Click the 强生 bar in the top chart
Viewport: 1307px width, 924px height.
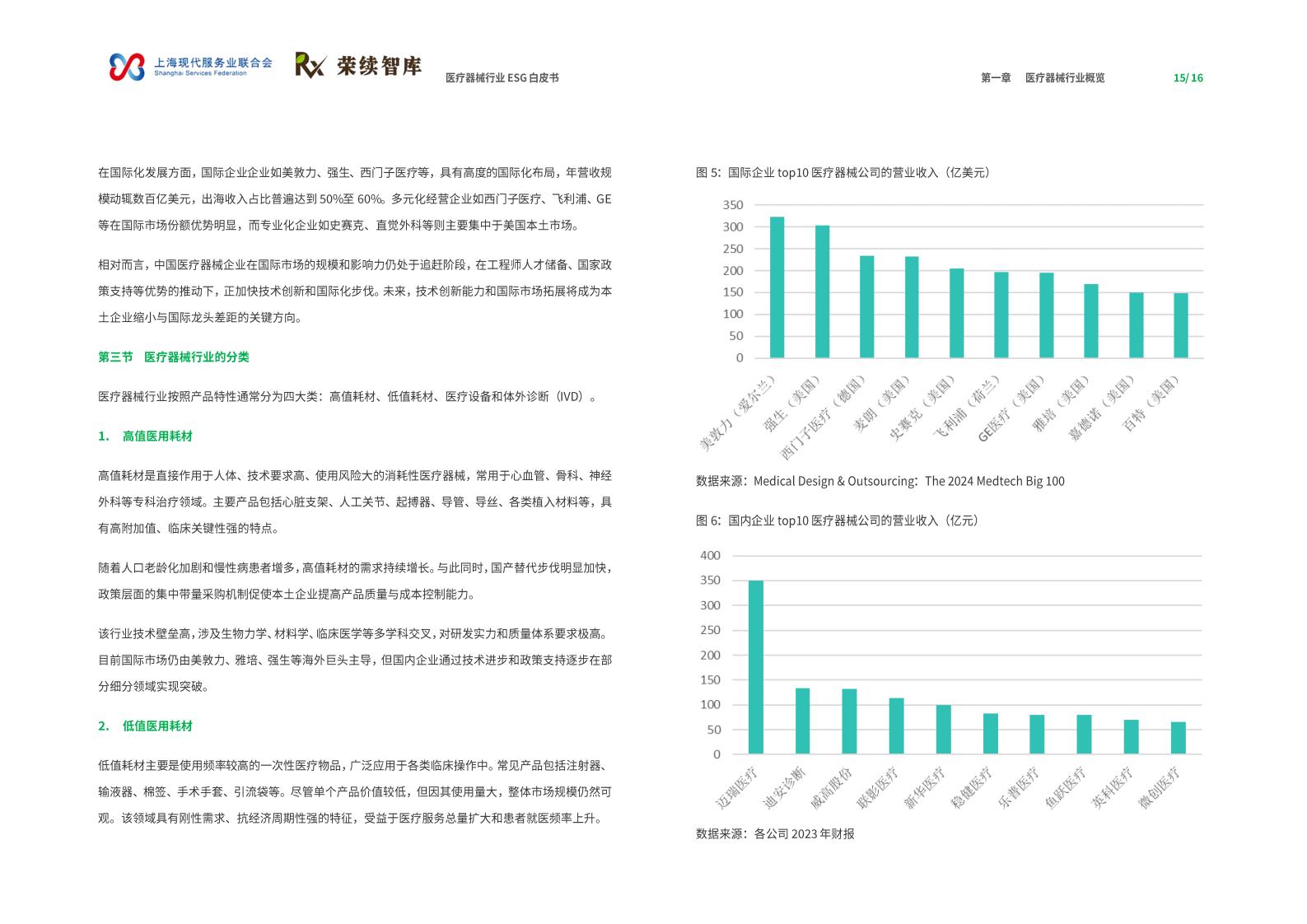pyautogui.click(x=822, y=292)
